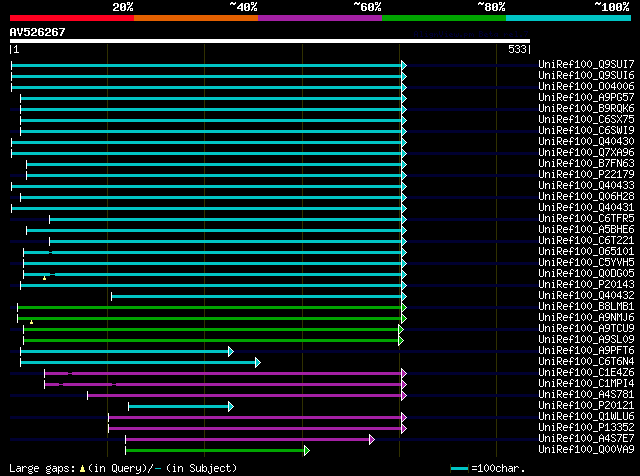Image resolution: width=640 pixels, height=476 pixels.
Task: Click the green ~80% legend segment
Action: pos(444,18)
